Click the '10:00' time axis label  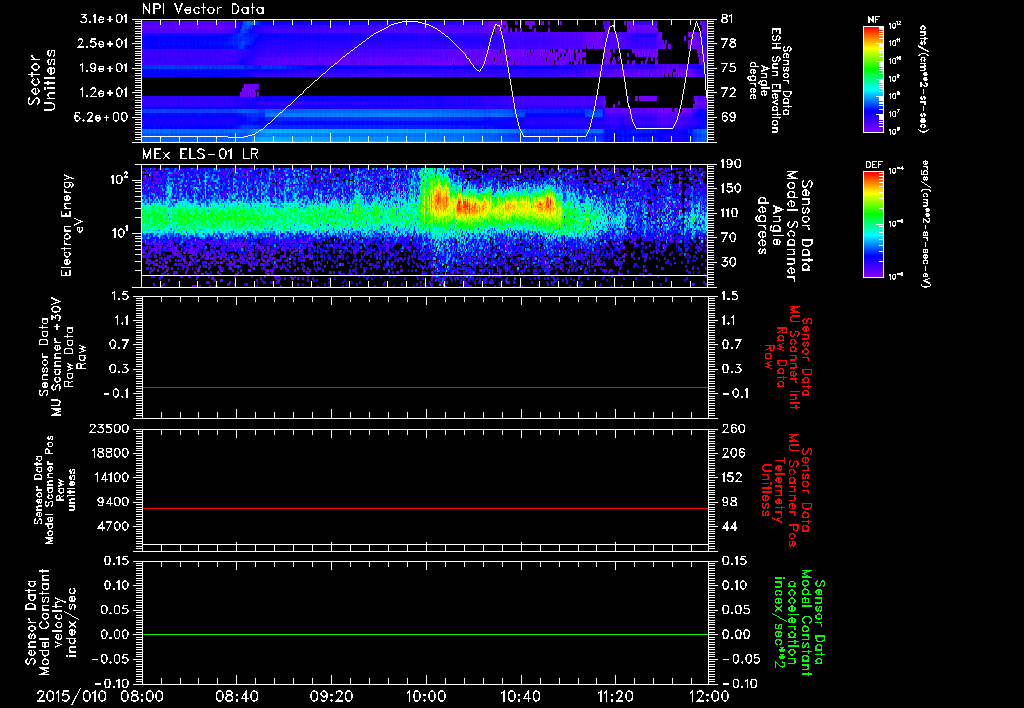pyautogui.click(x=425, y=696)
